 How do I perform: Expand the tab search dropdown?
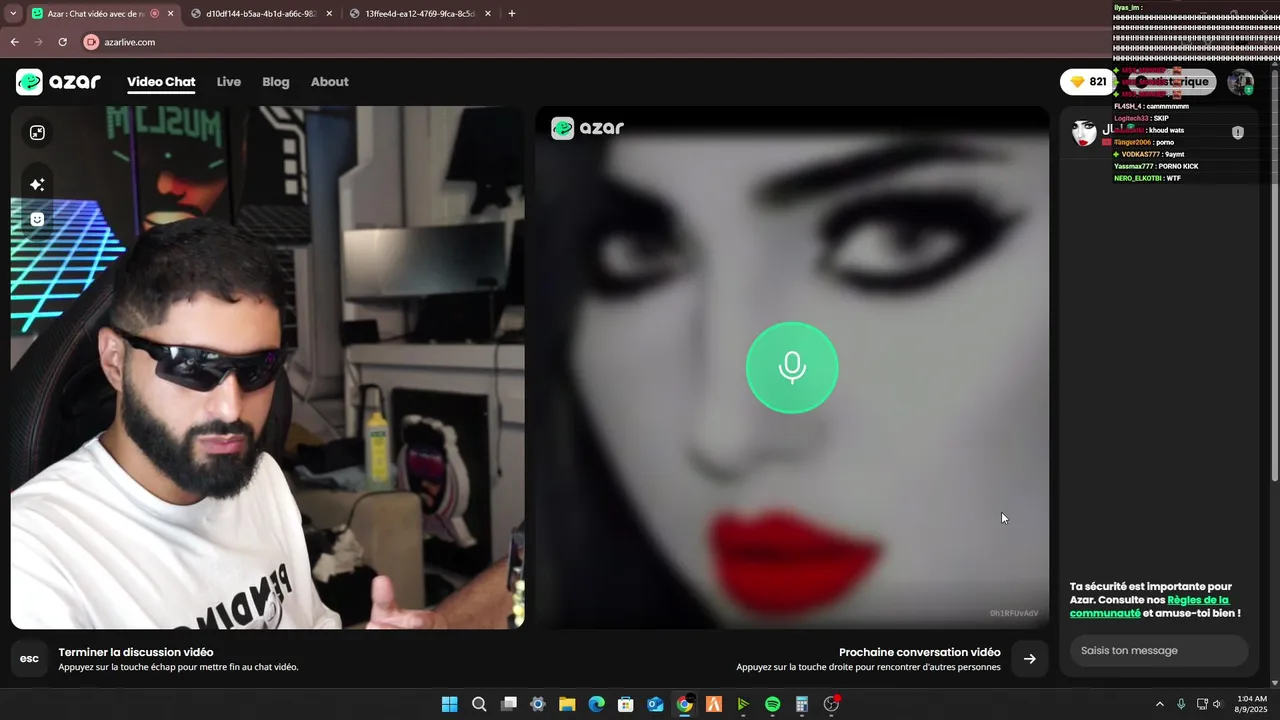click(13, 14)
